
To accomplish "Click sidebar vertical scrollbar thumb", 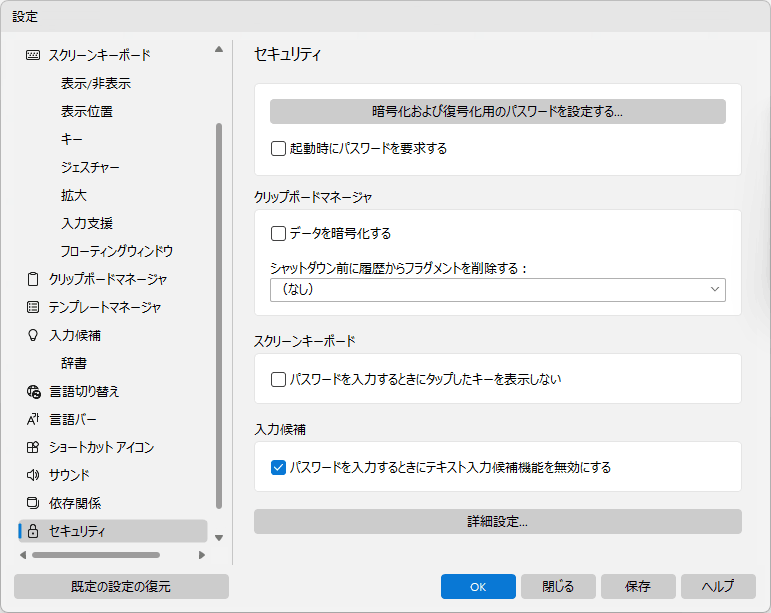I will tap(219, 316).
